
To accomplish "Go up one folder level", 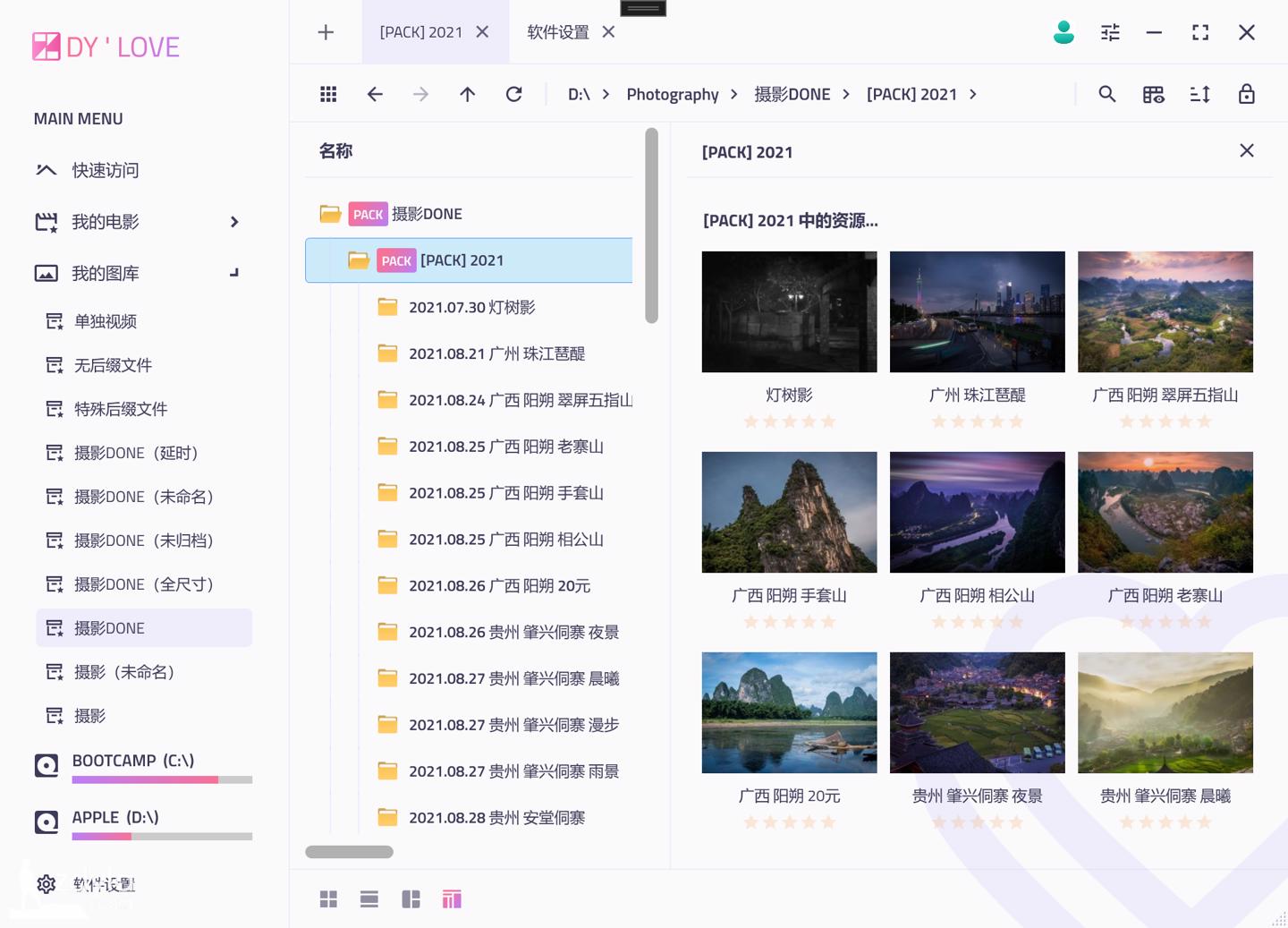I will tap(467, 94).
